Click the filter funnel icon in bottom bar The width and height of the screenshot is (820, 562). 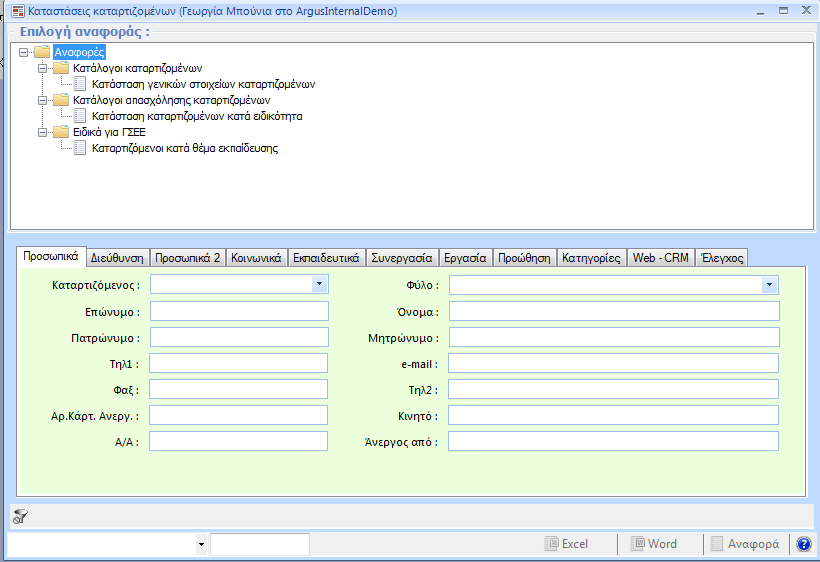pos(21,516)
